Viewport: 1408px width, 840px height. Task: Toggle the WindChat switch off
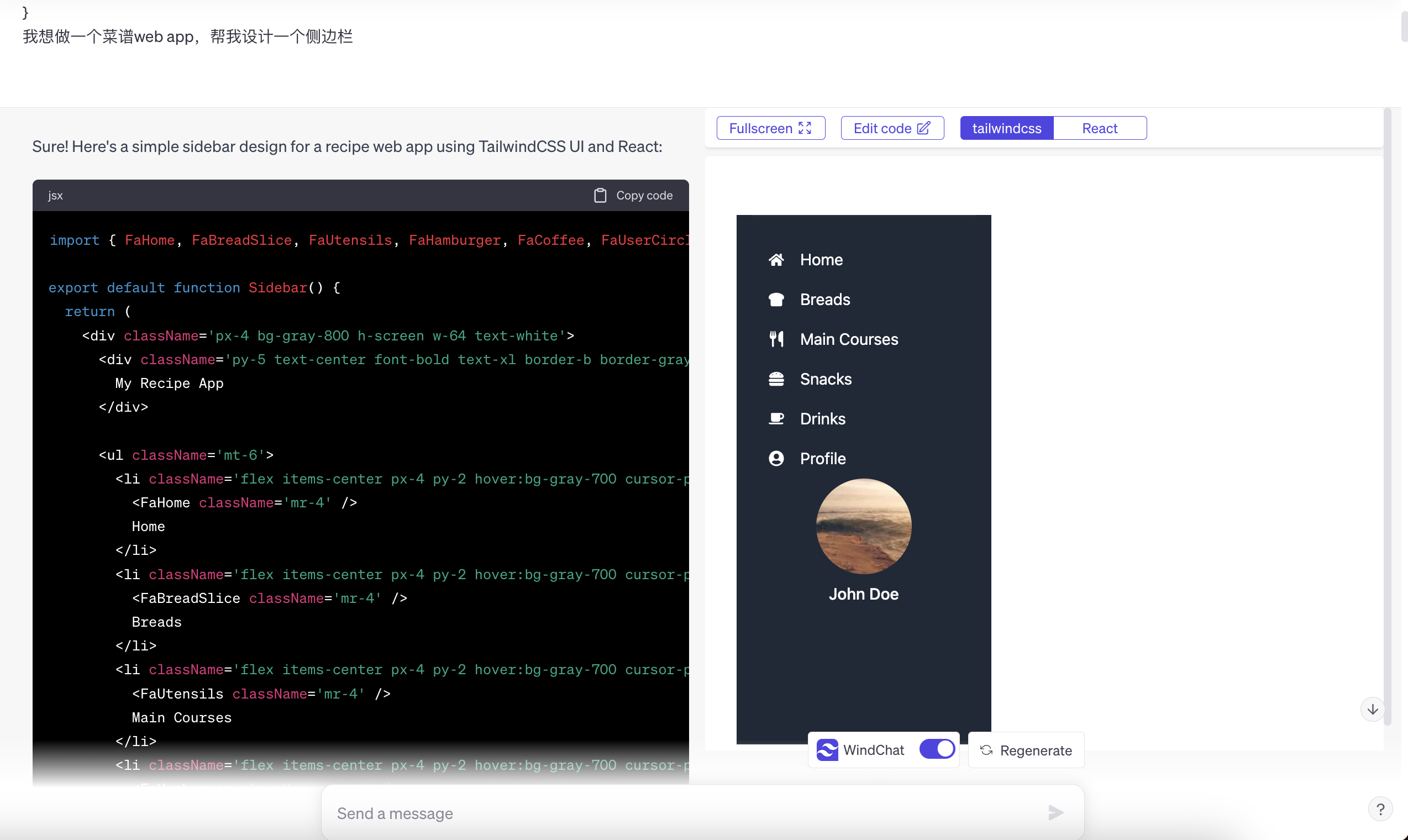(937, 749)
